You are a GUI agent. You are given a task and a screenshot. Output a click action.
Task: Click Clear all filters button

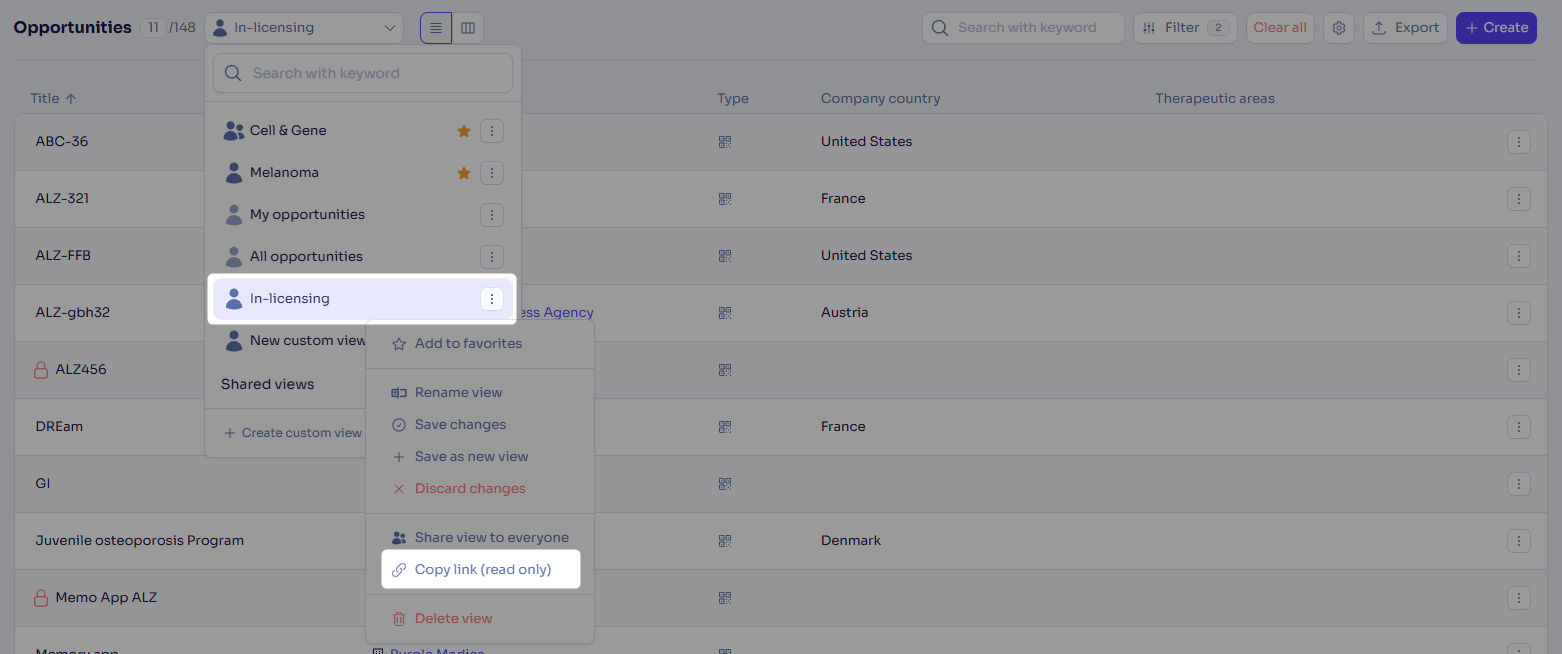[1279, 28]
